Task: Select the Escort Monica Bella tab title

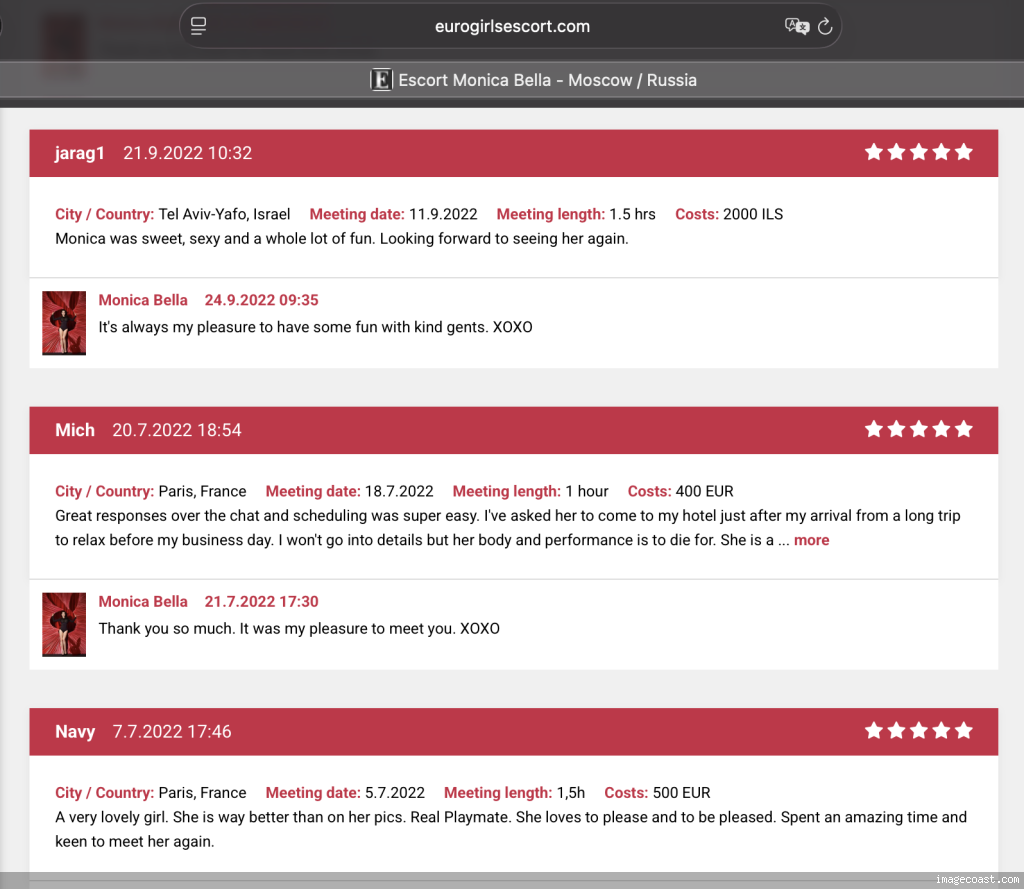Action: coord(547,80)
